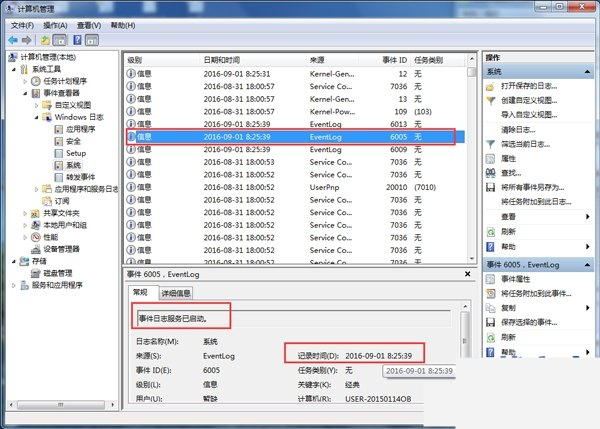This screenshot has width=600, height=429.
Task: Open the 应用程序 log
Action: pos(80,129)
